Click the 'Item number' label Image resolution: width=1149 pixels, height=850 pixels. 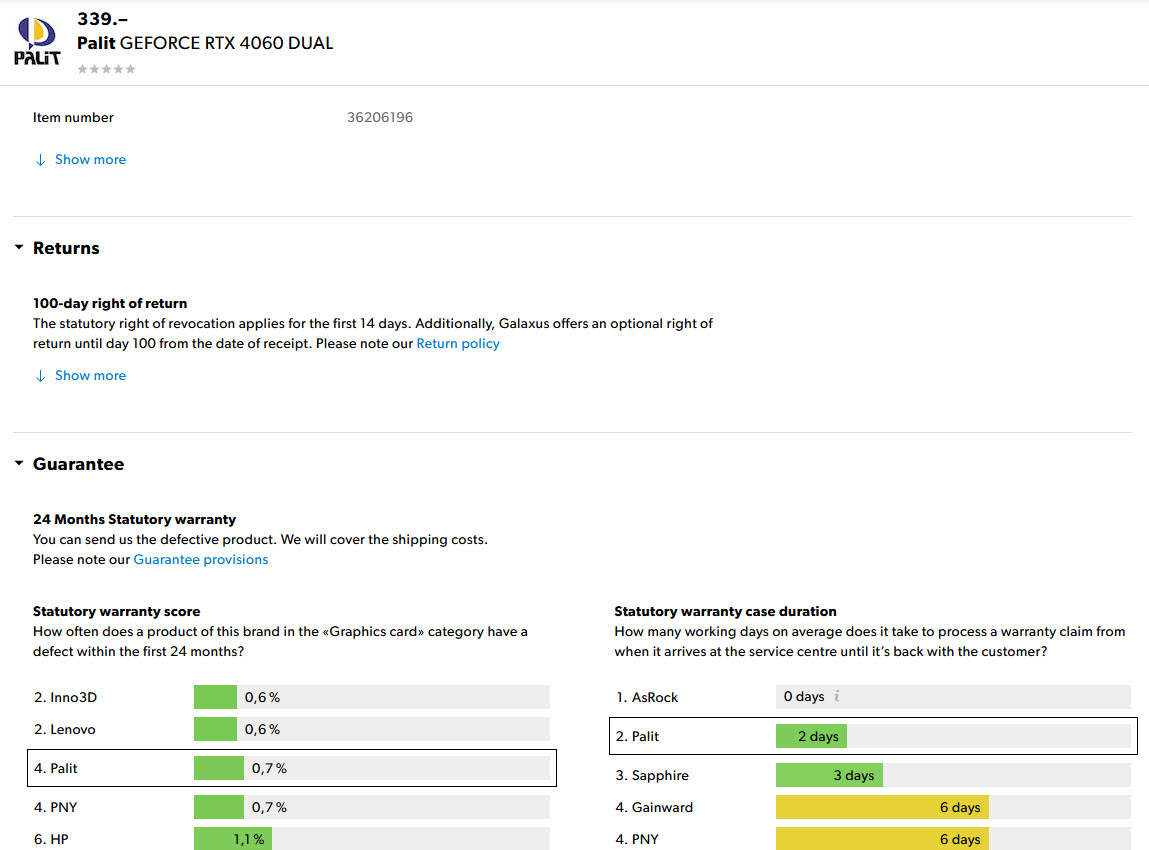pos(73,117)
